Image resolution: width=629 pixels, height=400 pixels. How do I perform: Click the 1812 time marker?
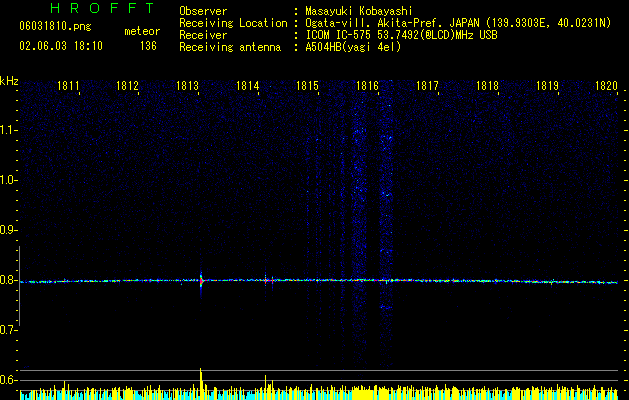point(127,86)
